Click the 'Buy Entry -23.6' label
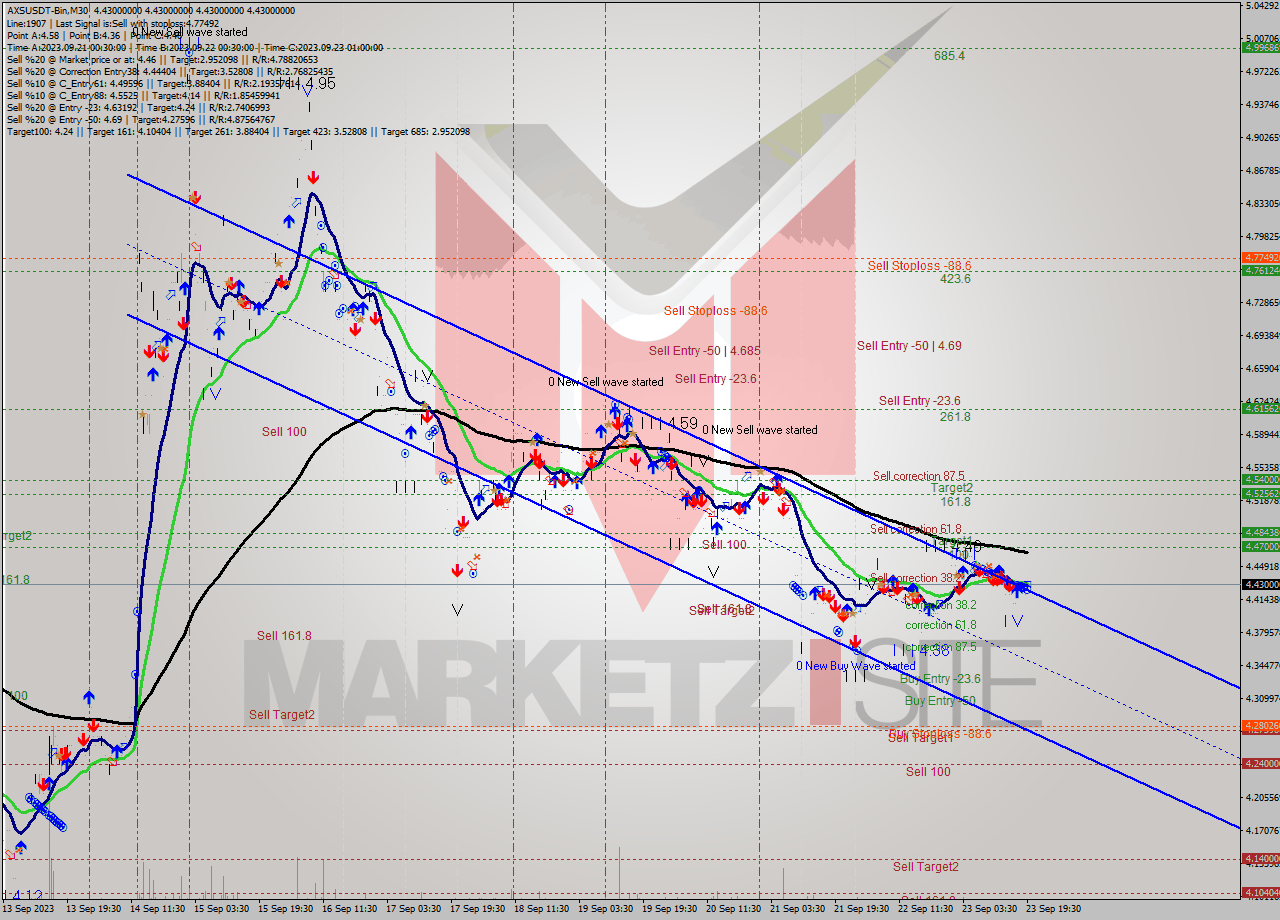The width and height of the screenshot is (1280, 920). pyautogui.click(x=940, y=679)
